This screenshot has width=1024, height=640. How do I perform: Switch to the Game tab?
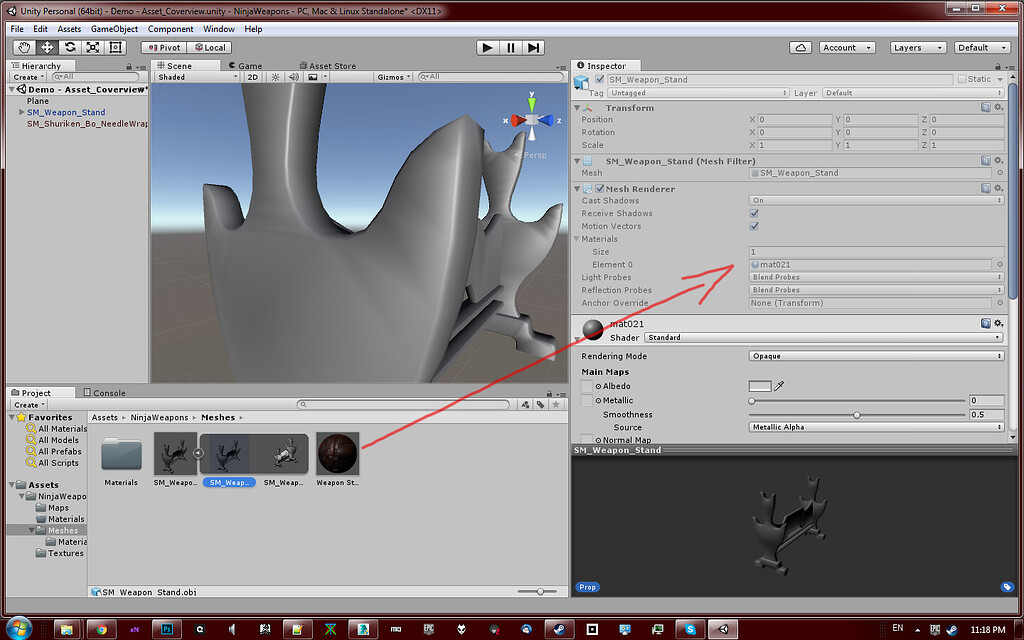coord(245,65)
